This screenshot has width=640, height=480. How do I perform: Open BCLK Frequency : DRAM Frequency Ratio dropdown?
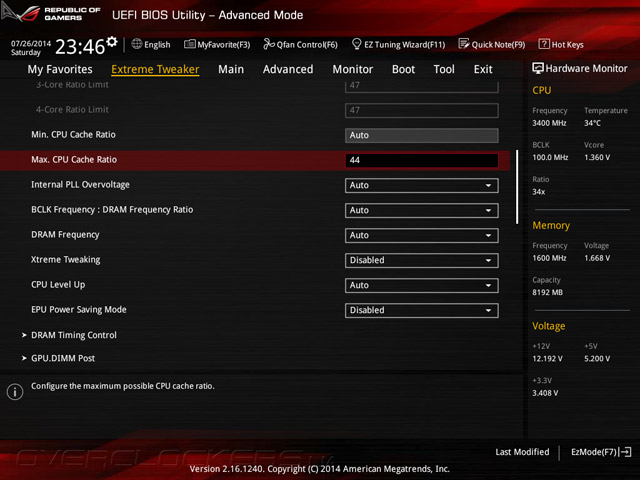coord(421,210)
